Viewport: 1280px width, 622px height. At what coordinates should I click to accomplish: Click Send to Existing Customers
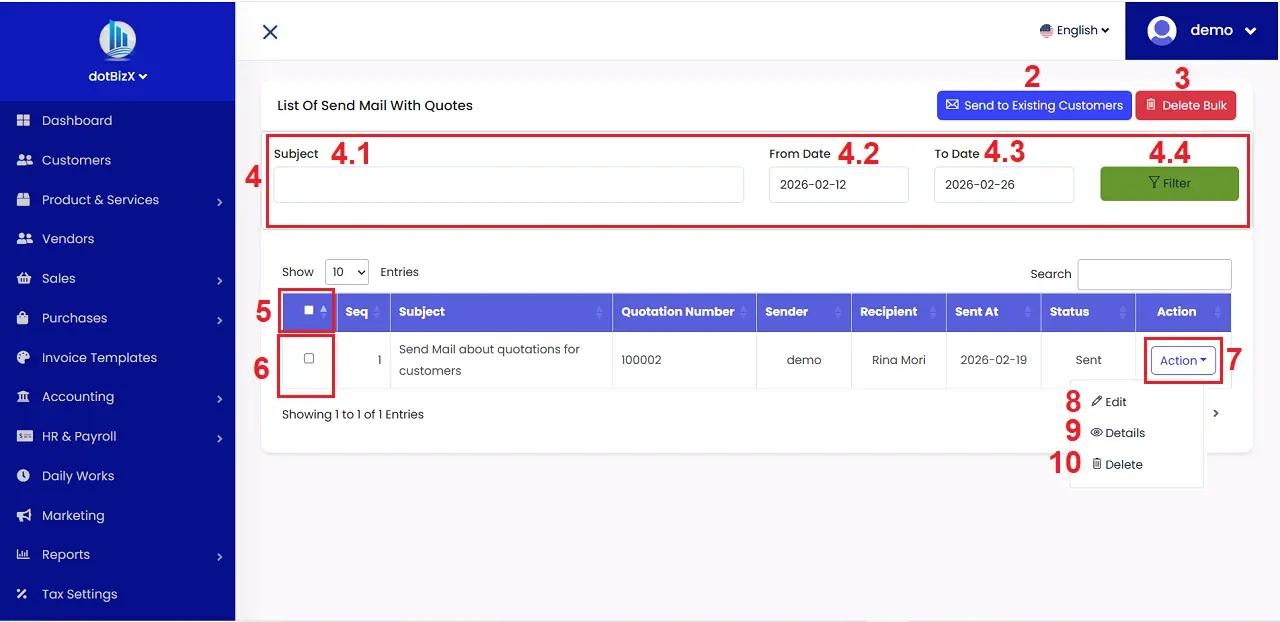pyautogui.click(x=1034, y=105)
